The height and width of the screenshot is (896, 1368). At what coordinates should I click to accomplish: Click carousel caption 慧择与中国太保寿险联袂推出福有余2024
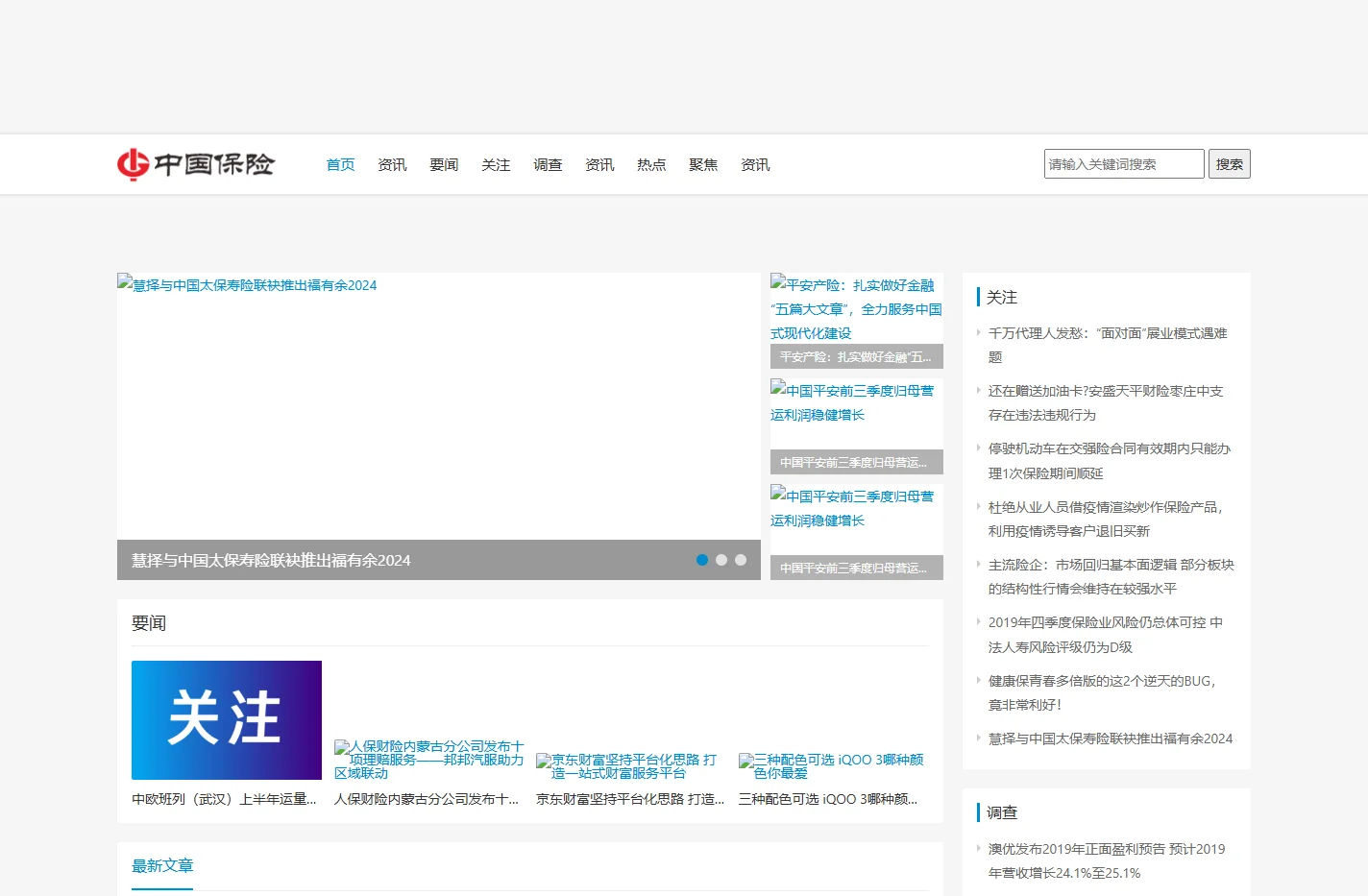pos(271,560)
